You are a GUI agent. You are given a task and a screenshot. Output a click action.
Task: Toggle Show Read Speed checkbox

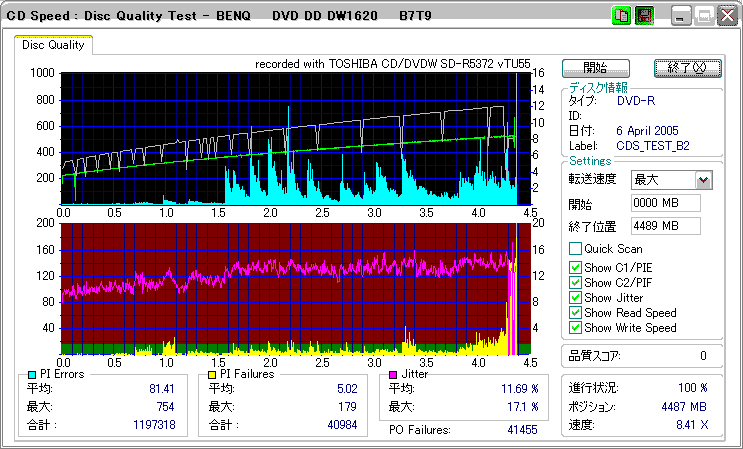coord(575,312)
